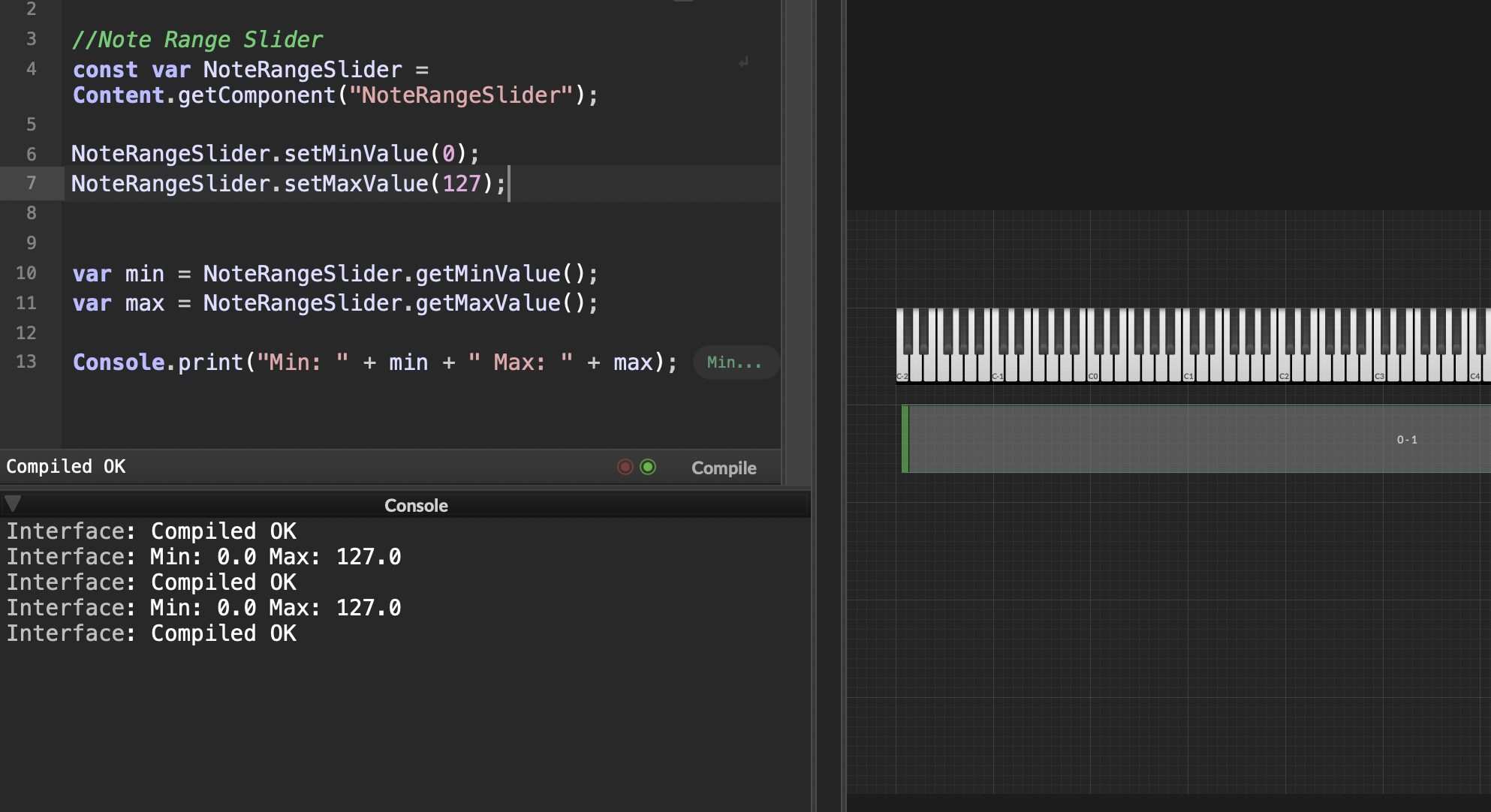Image resolution: width=1491 pixels, height=812 pixels.
Task: Click the C3 key on the keyboard
Action: coord(1379,368)
